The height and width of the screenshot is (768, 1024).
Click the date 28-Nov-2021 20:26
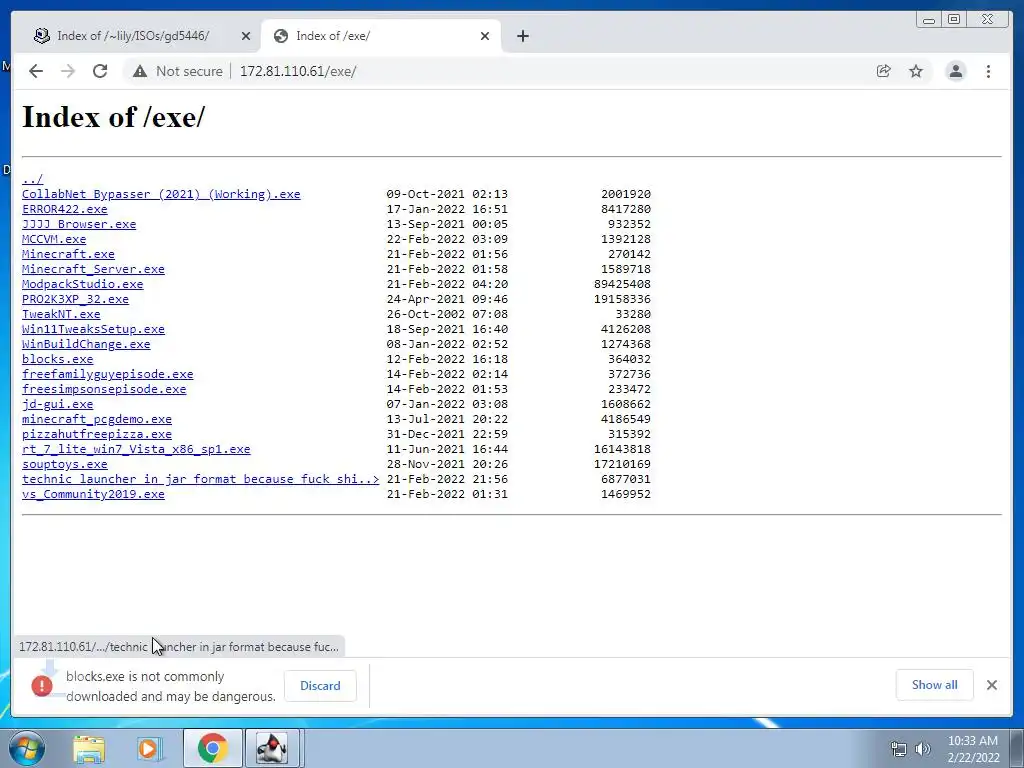[447, 464]
